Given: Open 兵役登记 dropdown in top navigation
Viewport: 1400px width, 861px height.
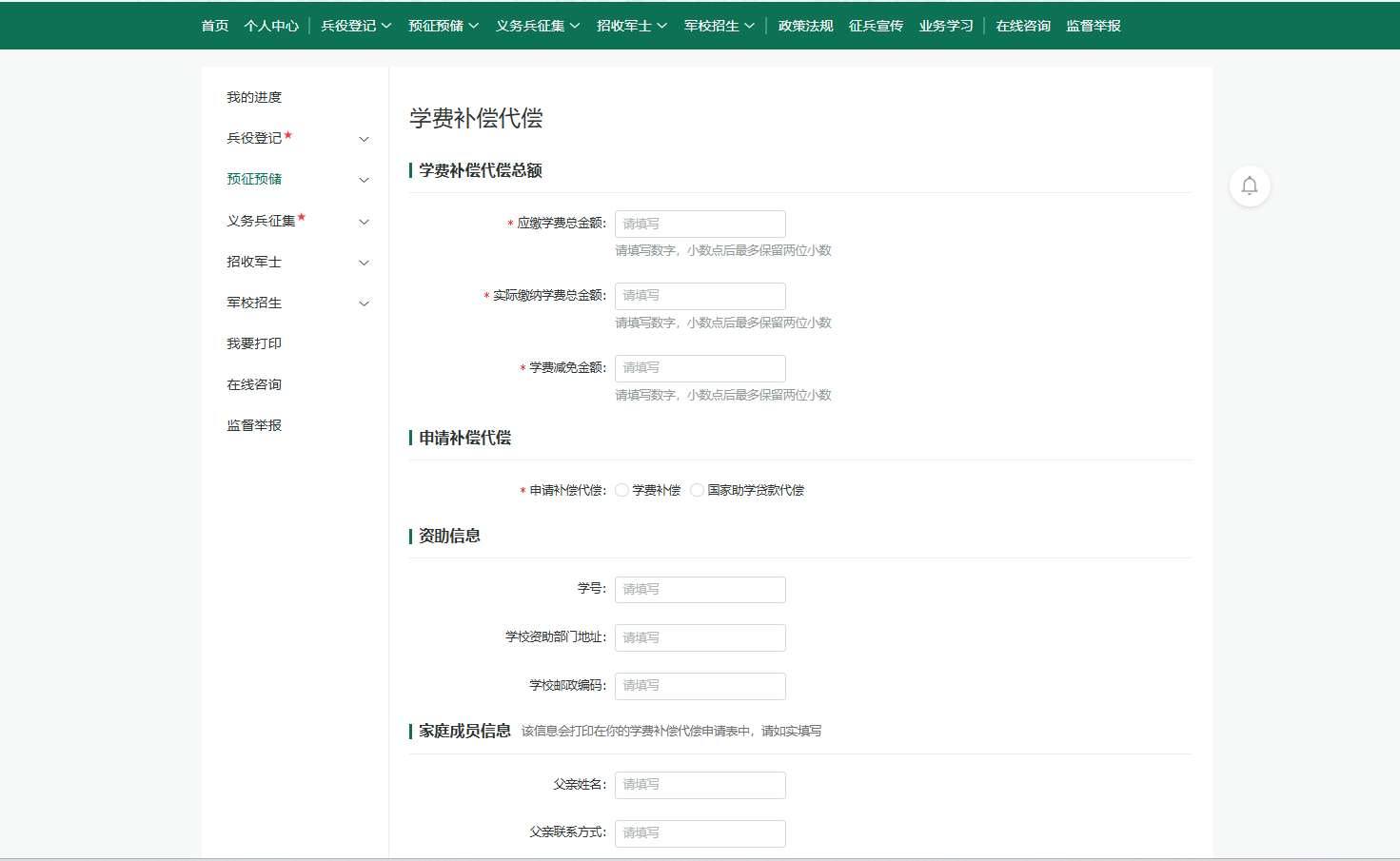Looking at the screenshot, I should click(356, 26).
